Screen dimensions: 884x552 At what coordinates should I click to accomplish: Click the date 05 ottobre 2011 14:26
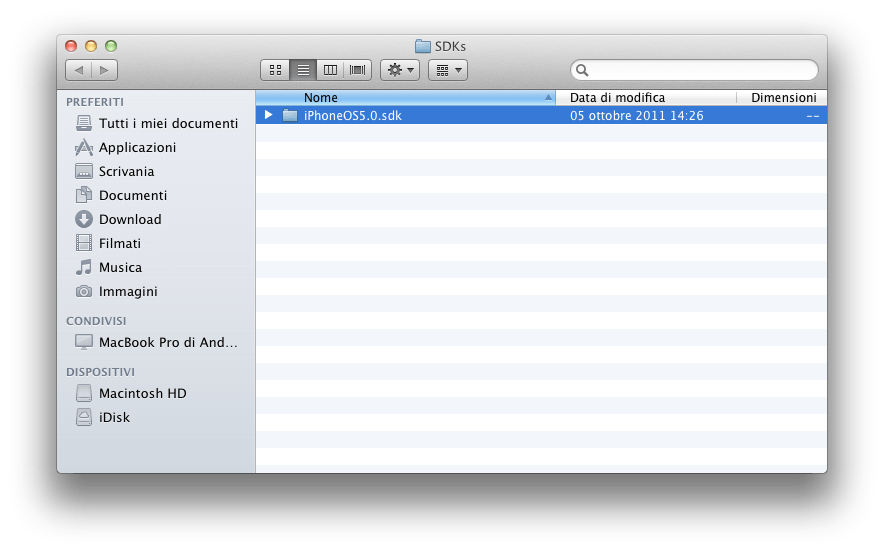coord(637,116)
